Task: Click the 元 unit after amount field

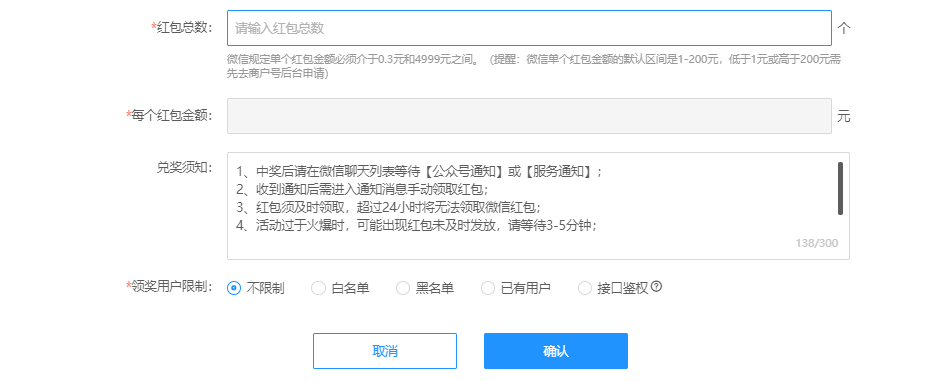Action: point(843,116)
